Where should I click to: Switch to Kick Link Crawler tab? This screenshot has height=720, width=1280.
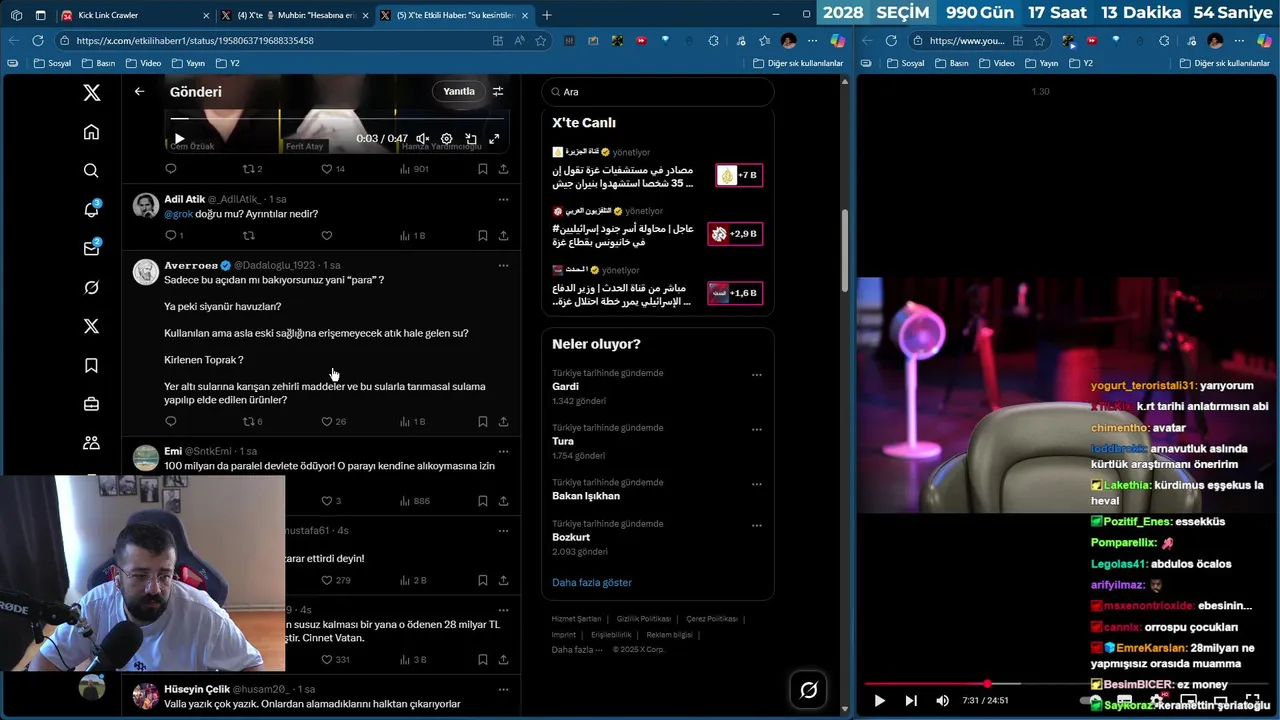pyautogui.click(x=135, y=15)
